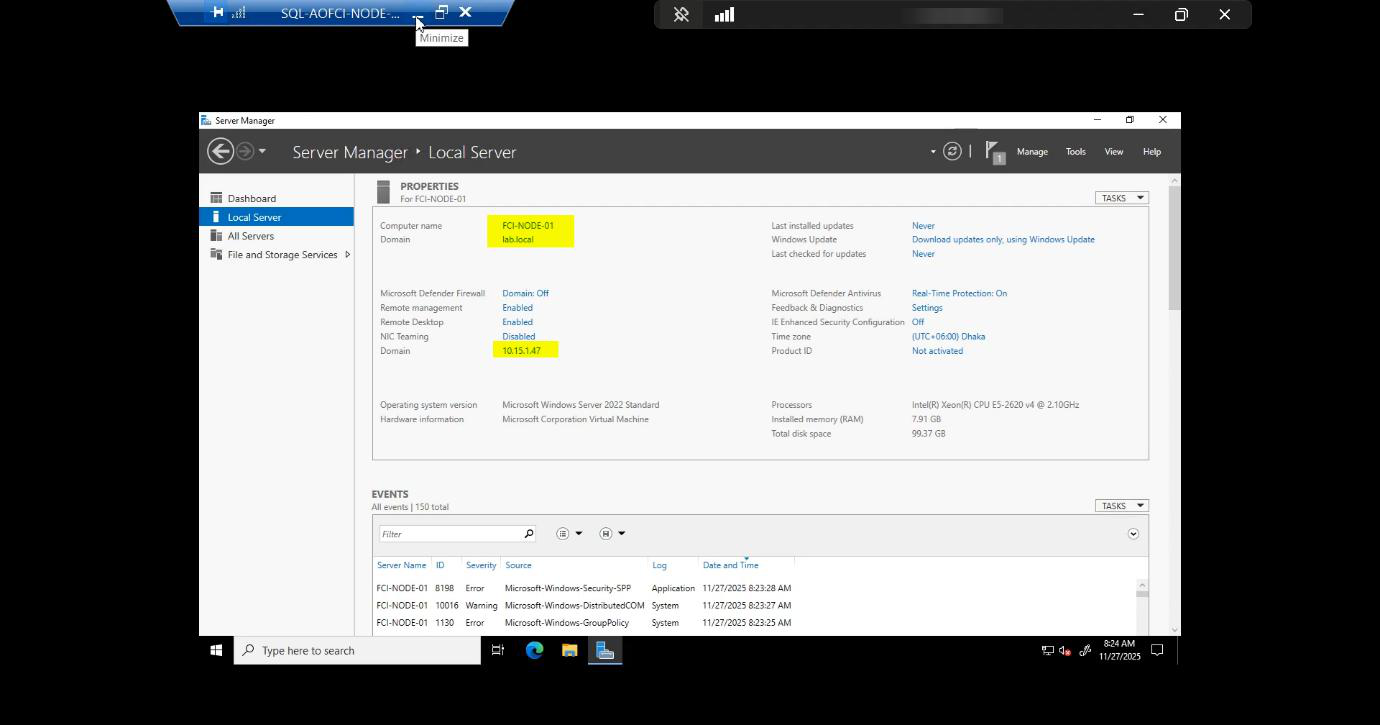Open 'Download updates only, using Windows Update' link
Screen dimensions: 1380x725
point(1003,239)
